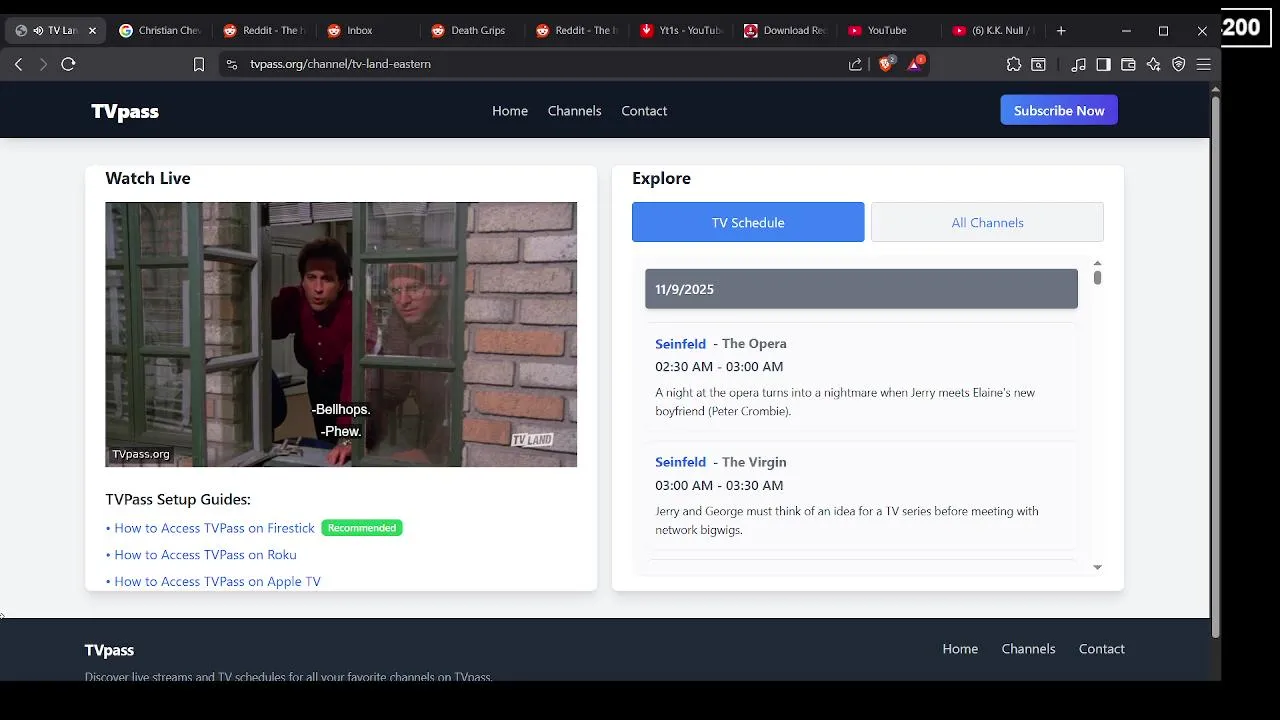Open site settings icon left of the URL
Image resolution: width=1280 pixels, height=720 pixels.
point(232,64)
